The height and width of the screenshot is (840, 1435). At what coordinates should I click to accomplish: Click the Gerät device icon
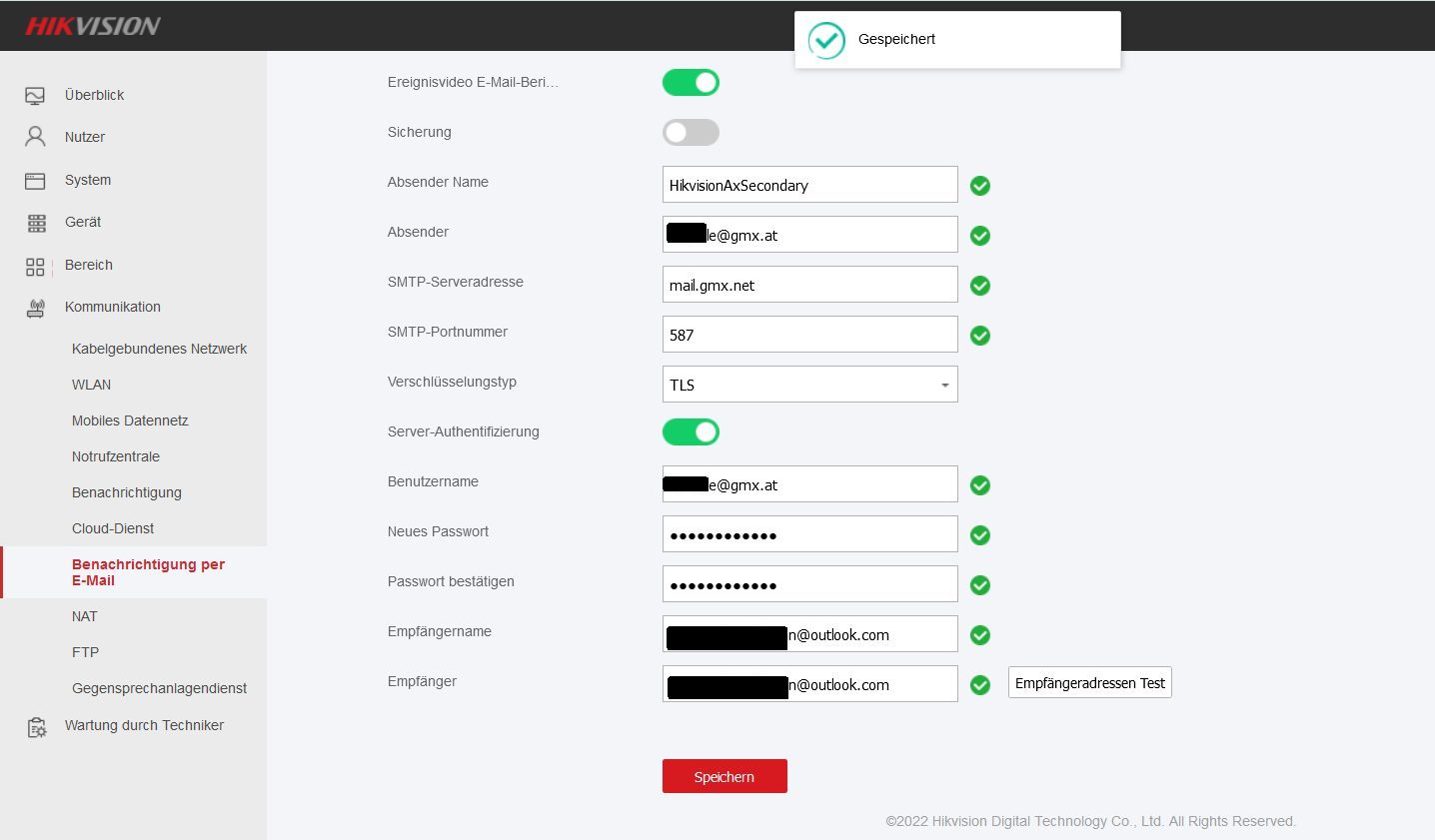(36, 223)
